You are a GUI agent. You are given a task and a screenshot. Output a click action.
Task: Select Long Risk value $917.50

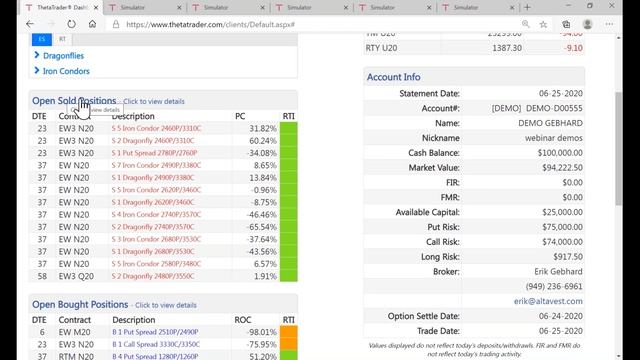568,256
